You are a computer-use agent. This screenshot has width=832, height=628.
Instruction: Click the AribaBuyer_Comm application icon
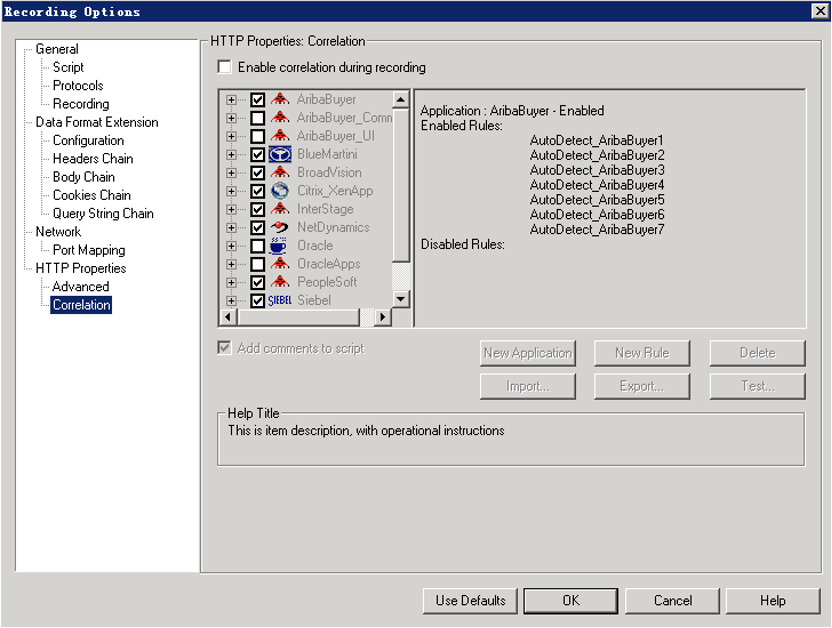(280, 117)
